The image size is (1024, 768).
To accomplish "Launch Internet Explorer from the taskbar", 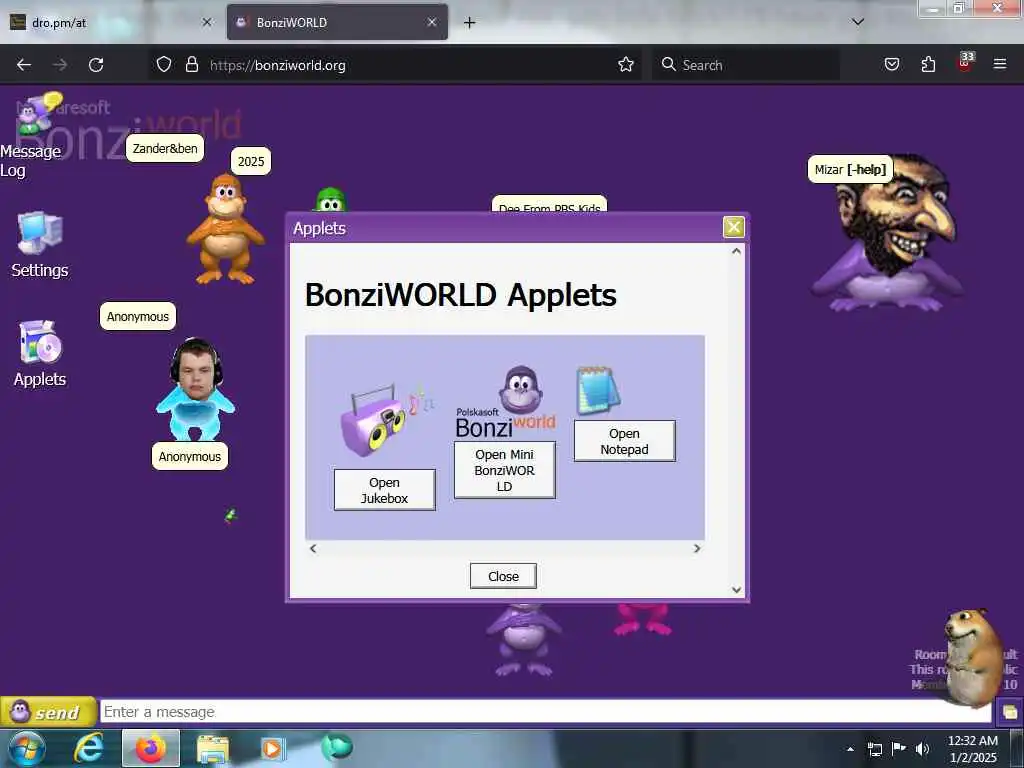I will [x=88, y=748].
